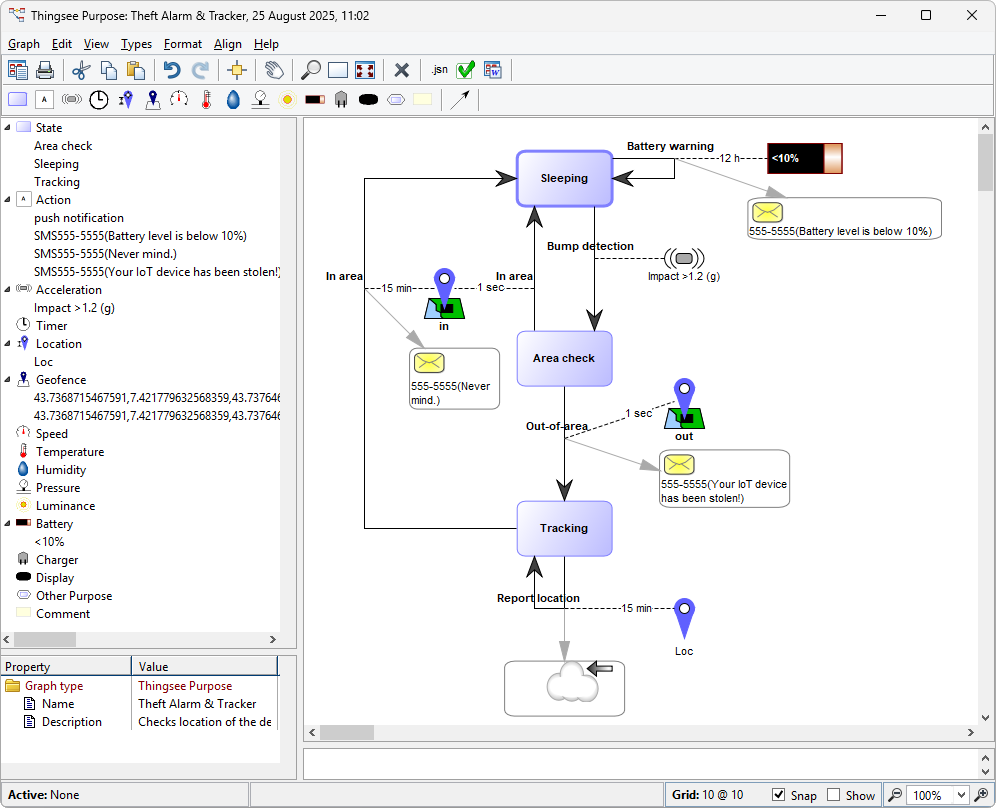The image size is (996, 808).
Task: Uncheck the Snap checkbox
Action: (779, 795)
